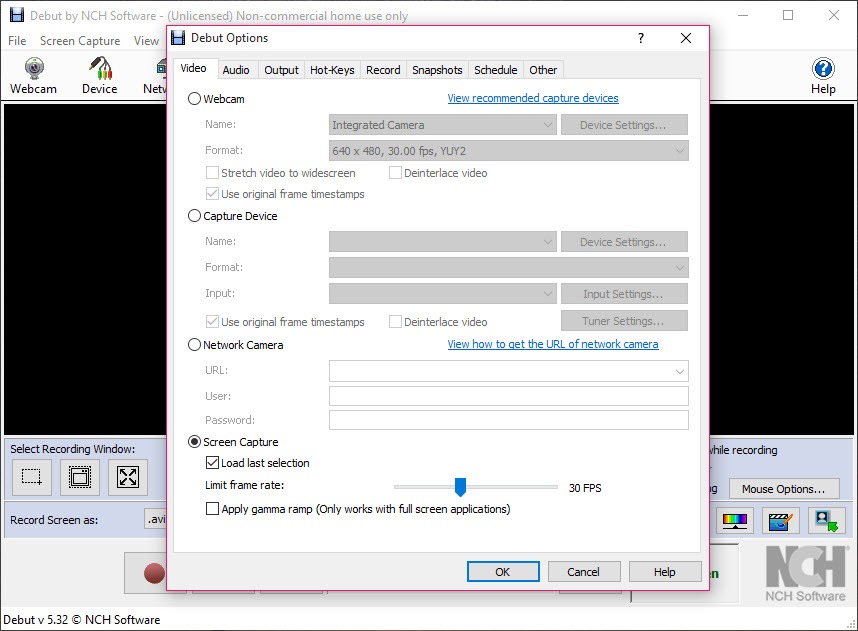Switch to the Snapshots tab
The image size is (858, 631).
437,70
